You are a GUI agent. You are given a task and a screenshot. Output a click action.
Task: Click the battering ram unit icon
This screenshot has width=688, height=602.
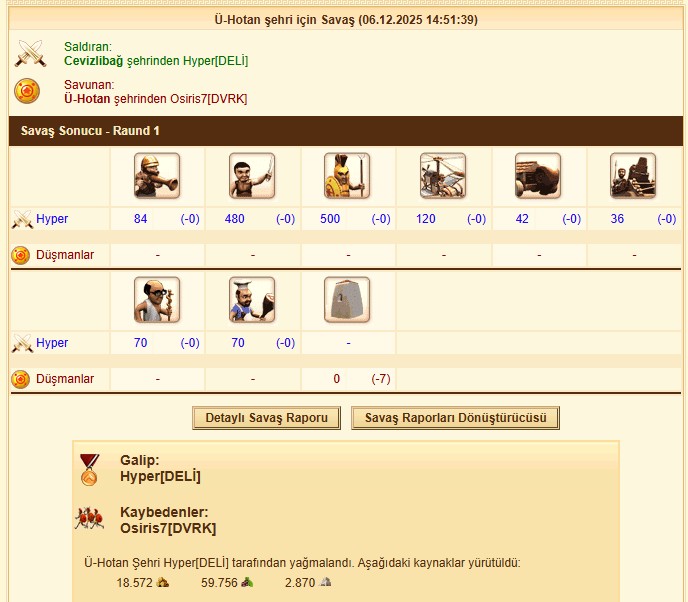538,176
